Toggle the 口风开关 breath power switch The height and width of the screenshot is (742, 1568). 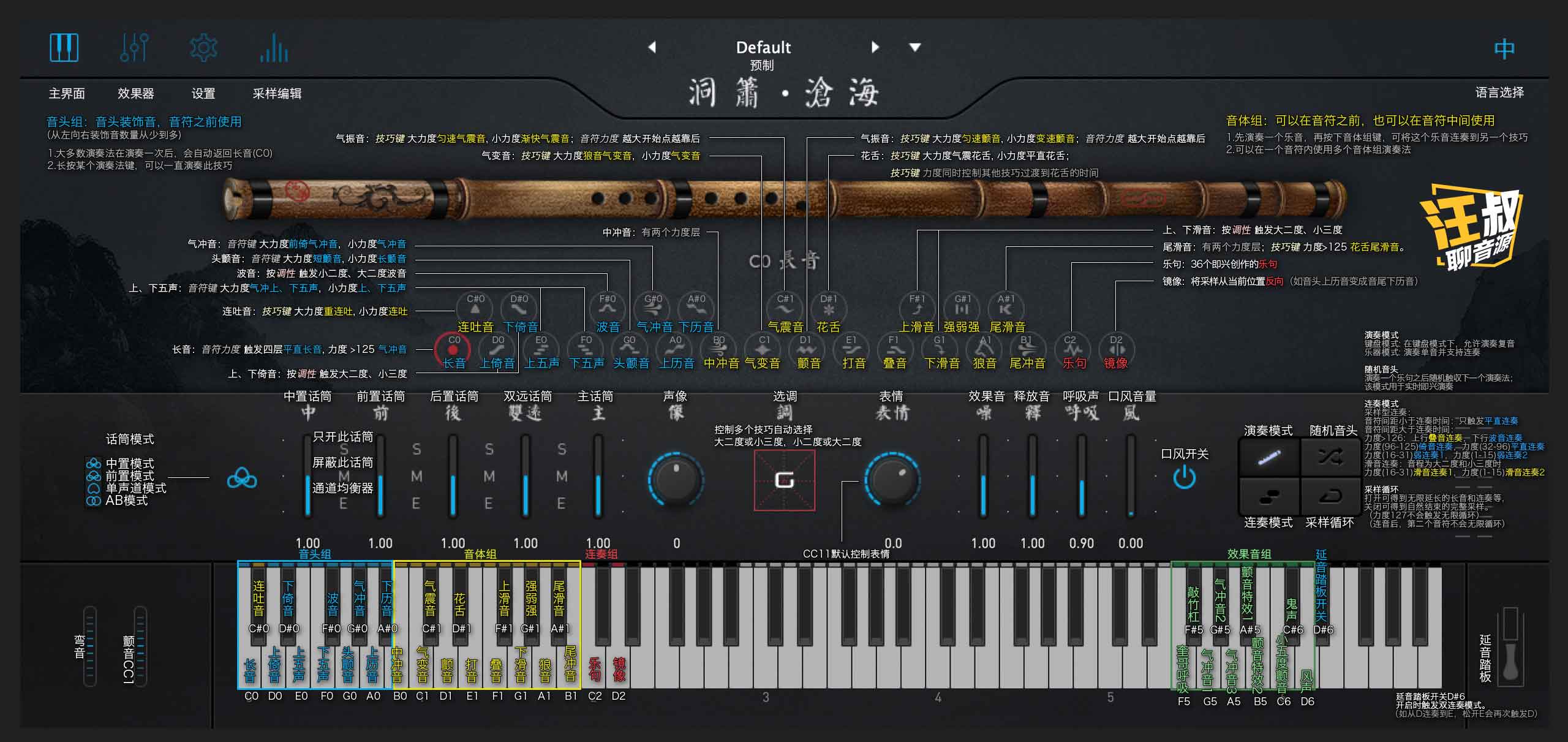(x=1186, y=477)
